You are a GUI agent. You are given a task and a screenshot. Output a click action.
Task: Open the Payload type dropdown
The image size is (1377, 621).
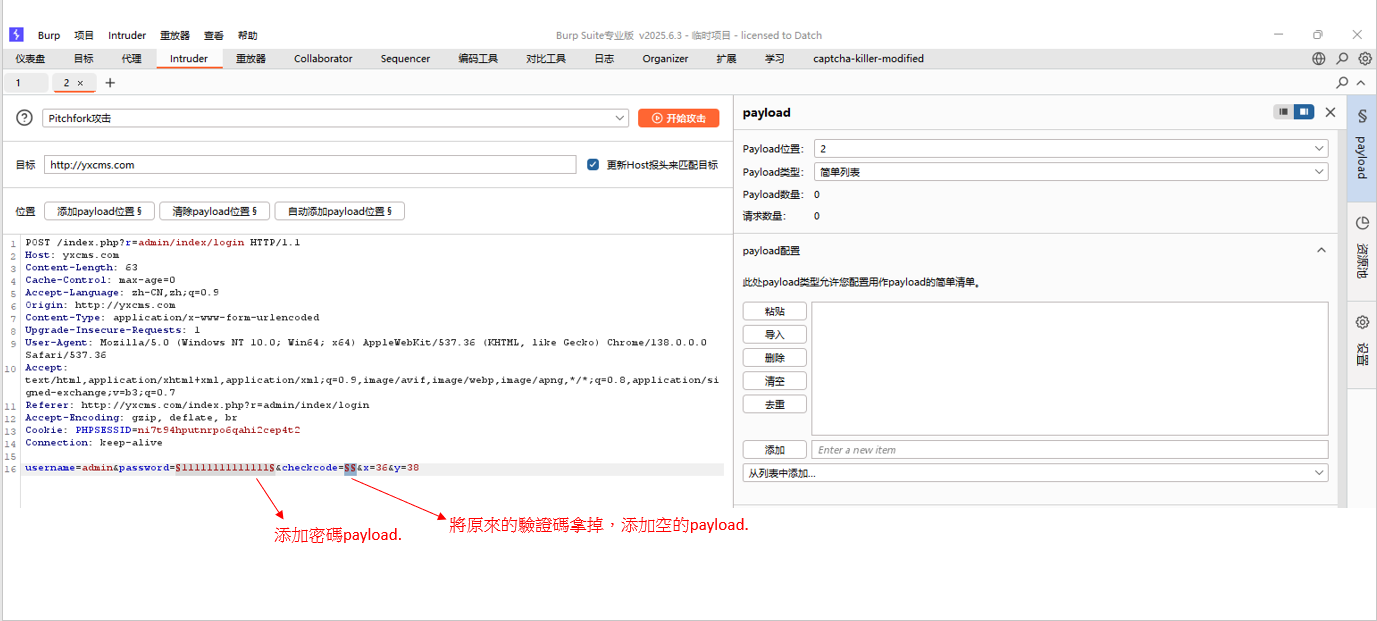pyautogui.click(x=1071, y=172)
